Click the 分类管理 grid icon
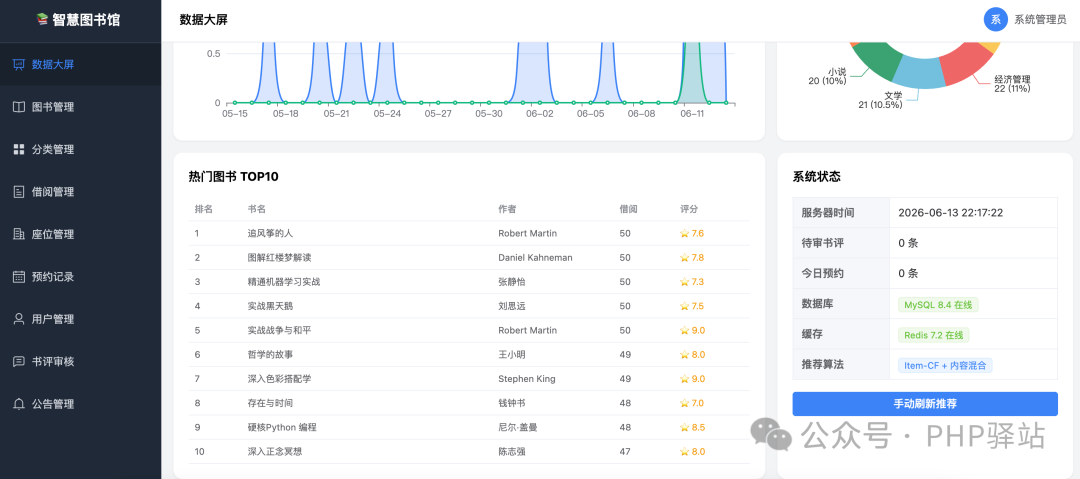 pos(19,150)
